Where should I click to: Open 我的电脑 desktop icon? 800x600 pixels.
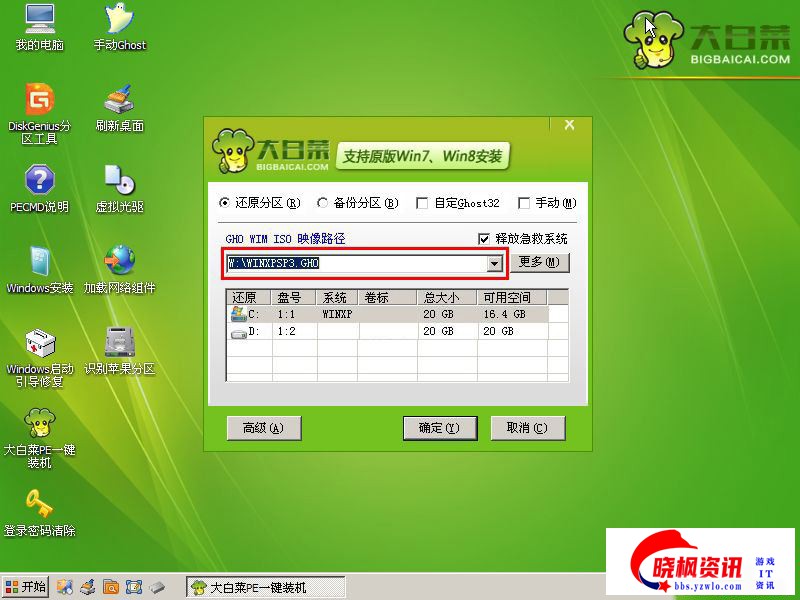[x=39, y=21]
